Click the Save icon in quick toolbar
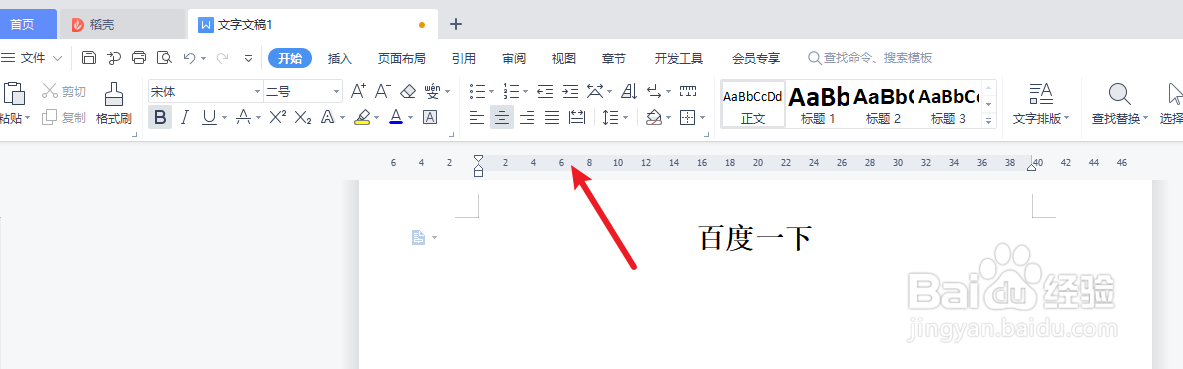 (89, 58)
